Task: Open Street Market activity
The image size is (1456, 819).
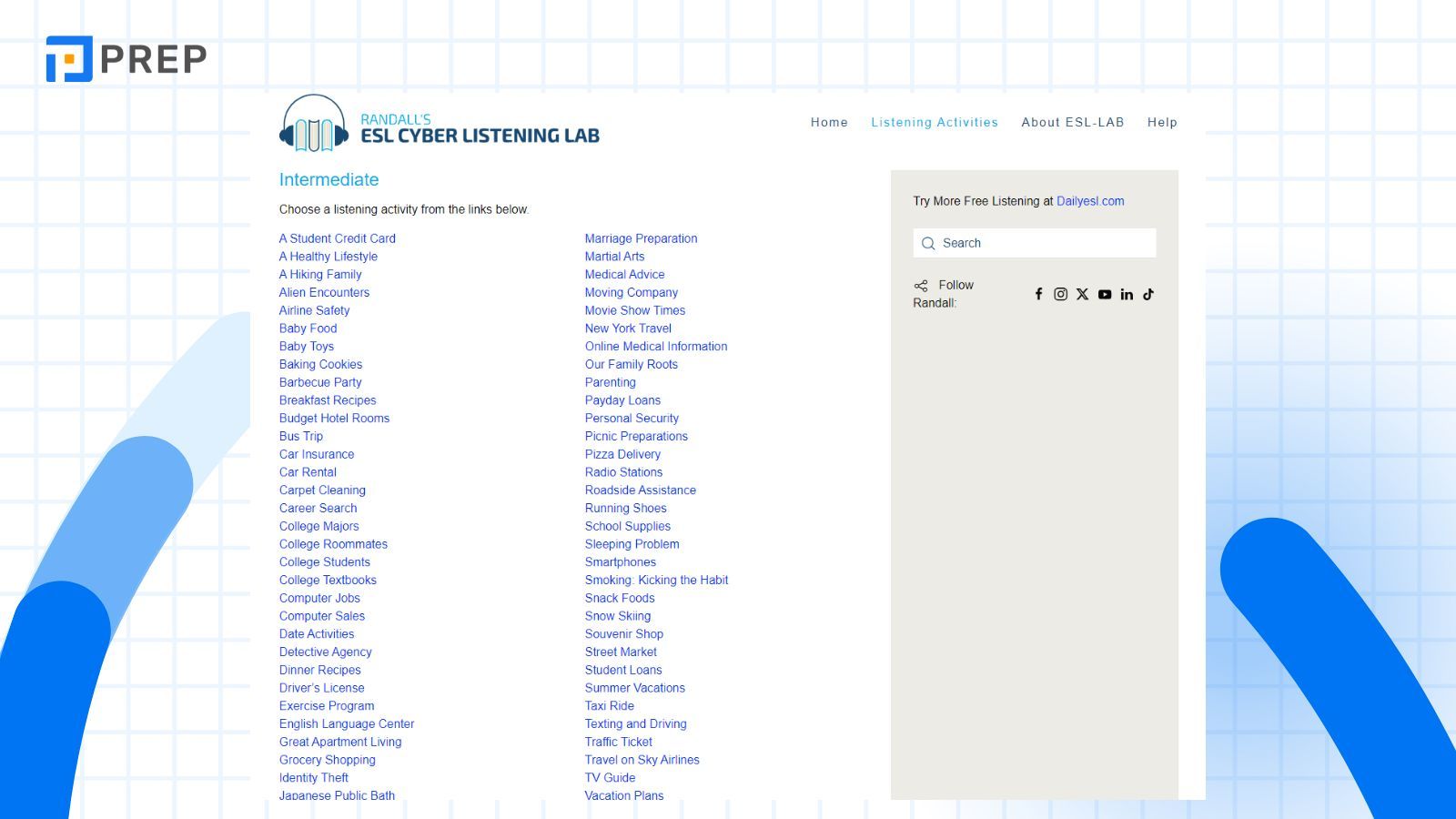Action: point(621,652)
